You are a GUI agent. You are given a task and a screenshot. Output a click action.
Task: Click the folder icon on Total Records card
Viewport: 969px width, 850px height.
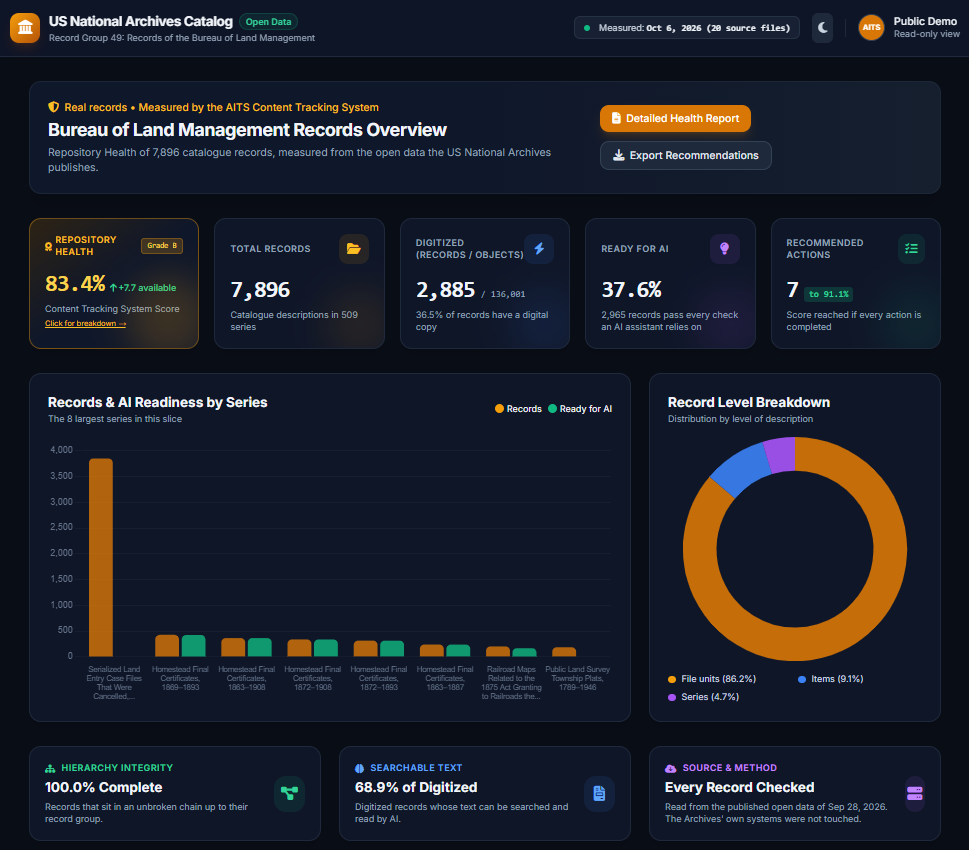pos(353,249)
